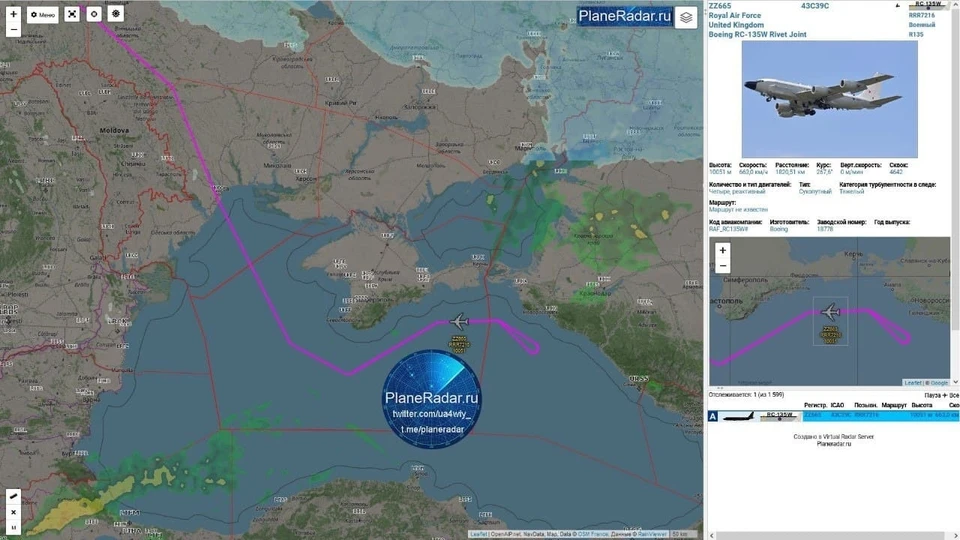Click the X clear-measurement button
960x540 pixels.
13,512
